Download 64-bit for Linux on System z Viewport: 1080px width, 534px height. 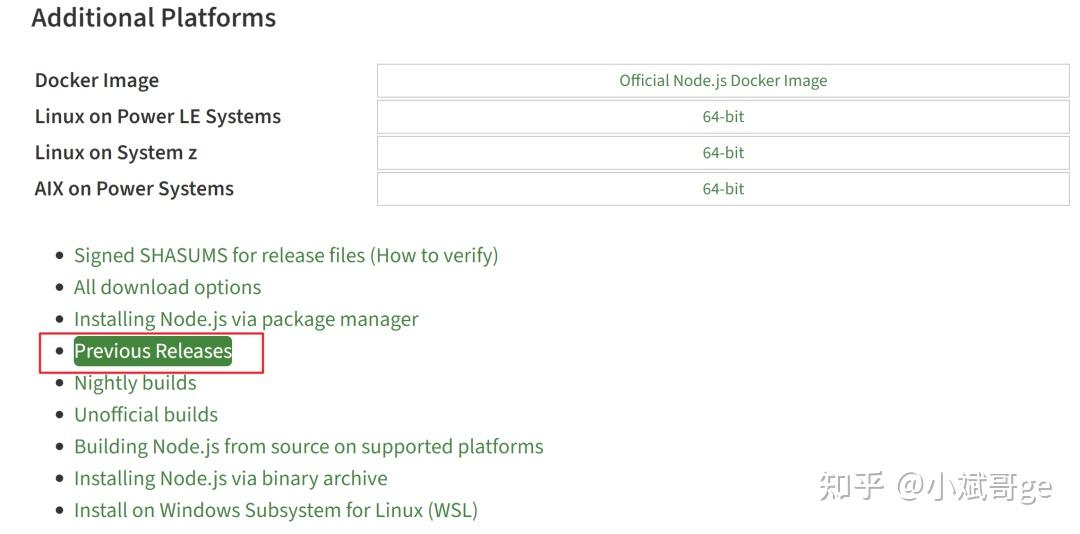coord(723,153)
